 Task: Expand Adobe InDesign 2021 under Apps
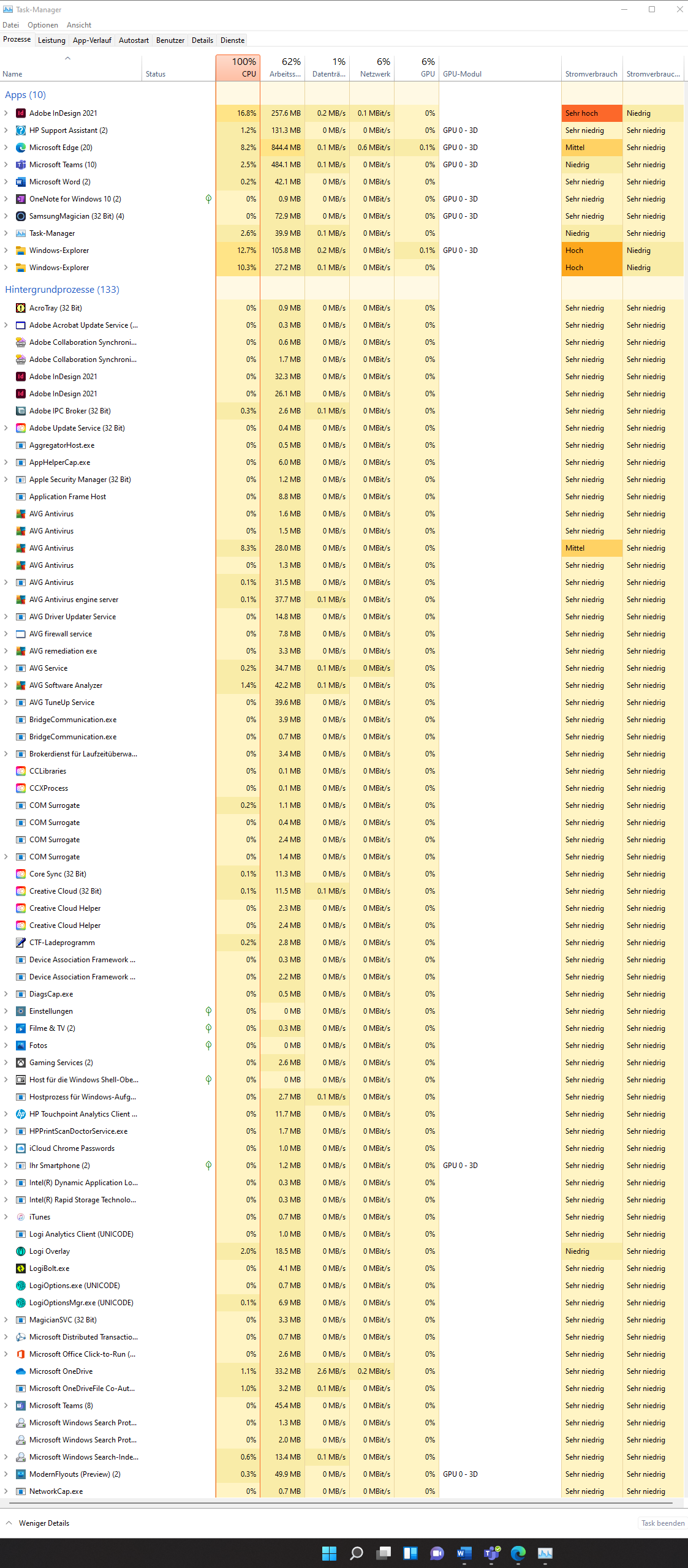tap(6, 113)
